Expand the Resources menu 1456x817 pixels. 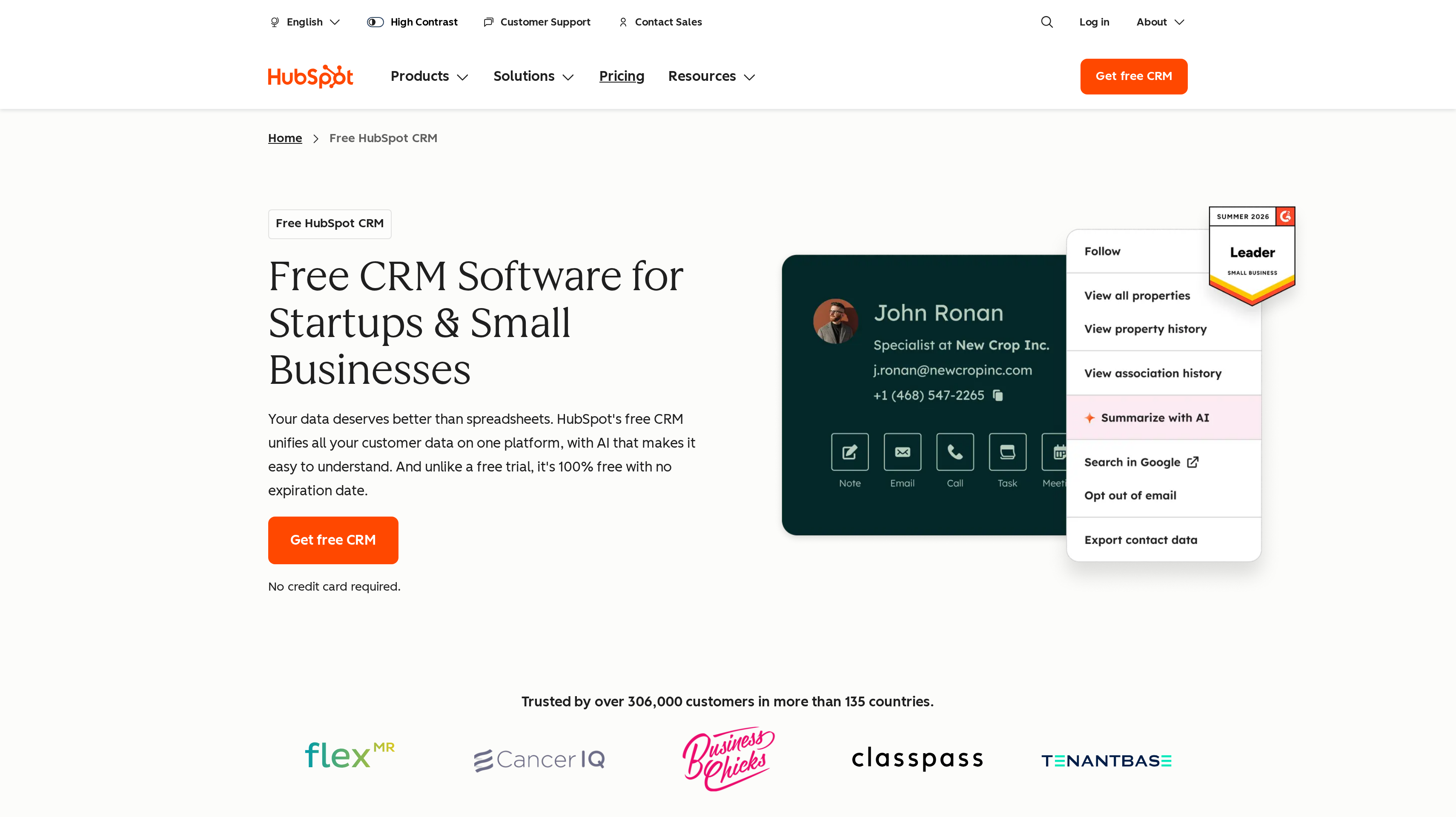(x=711, y=76)
